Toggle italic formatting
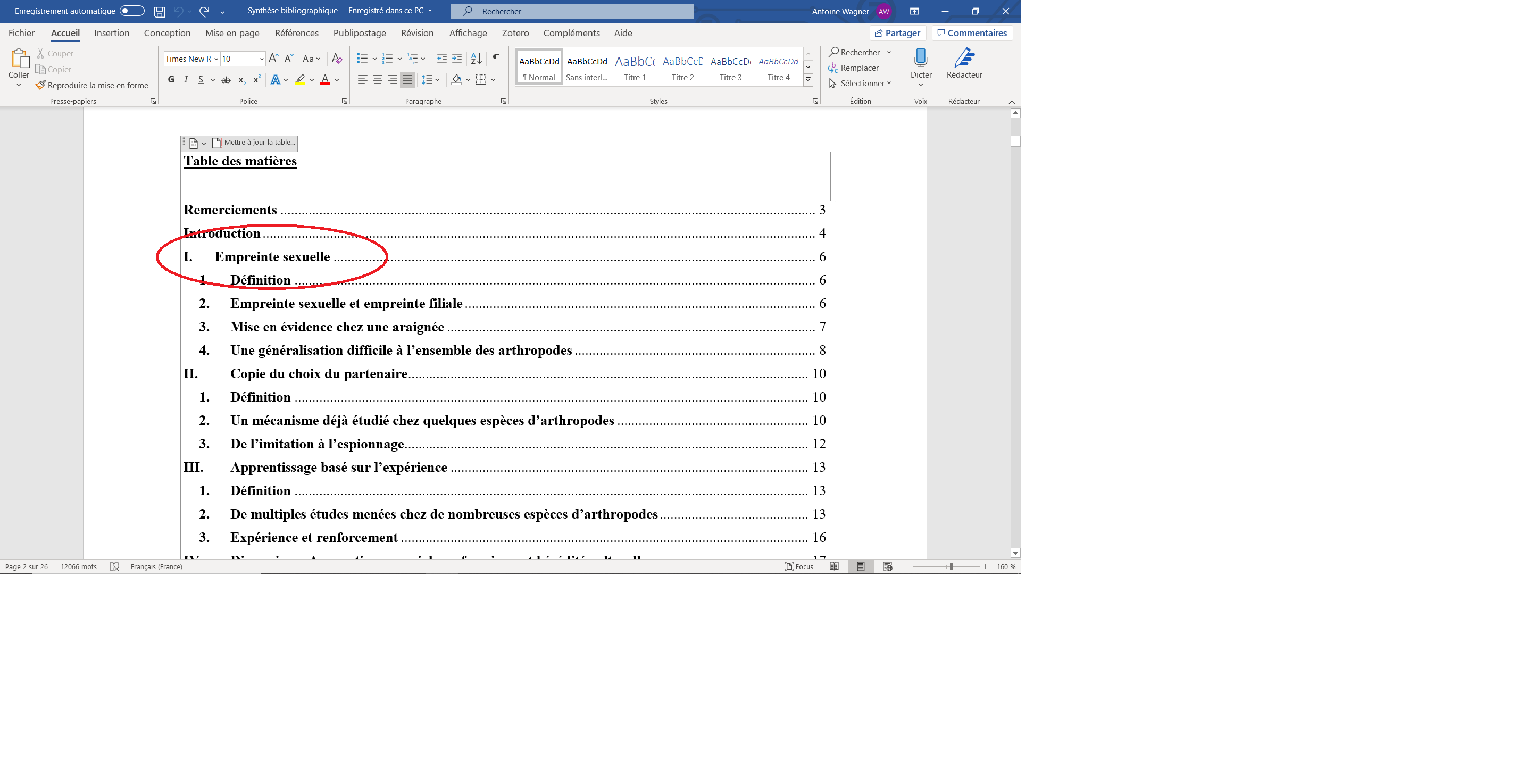Screen dimensions: 1534x784 click(186, 80)
